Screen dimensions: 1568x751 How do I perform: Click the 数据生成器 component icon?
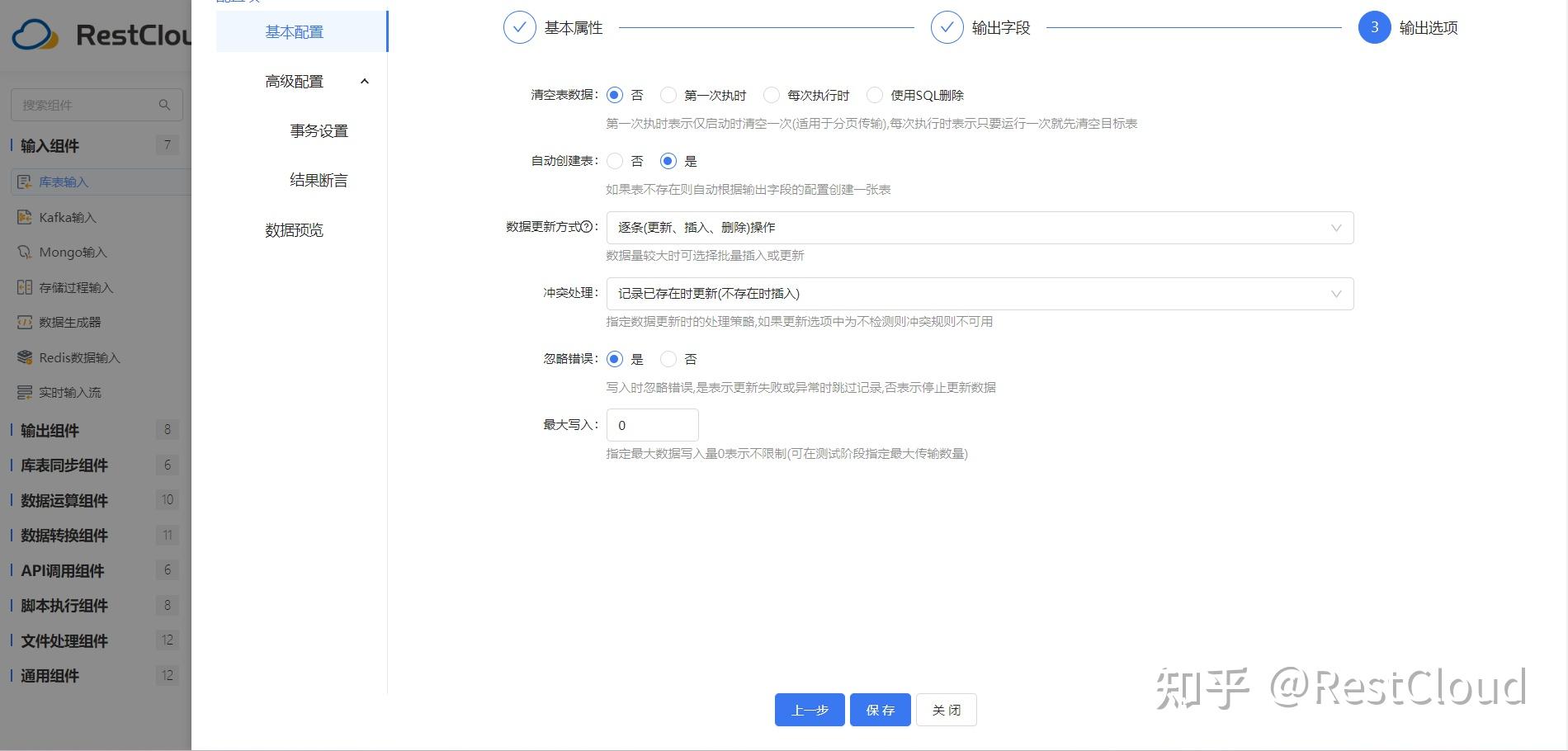pos(25,322)
